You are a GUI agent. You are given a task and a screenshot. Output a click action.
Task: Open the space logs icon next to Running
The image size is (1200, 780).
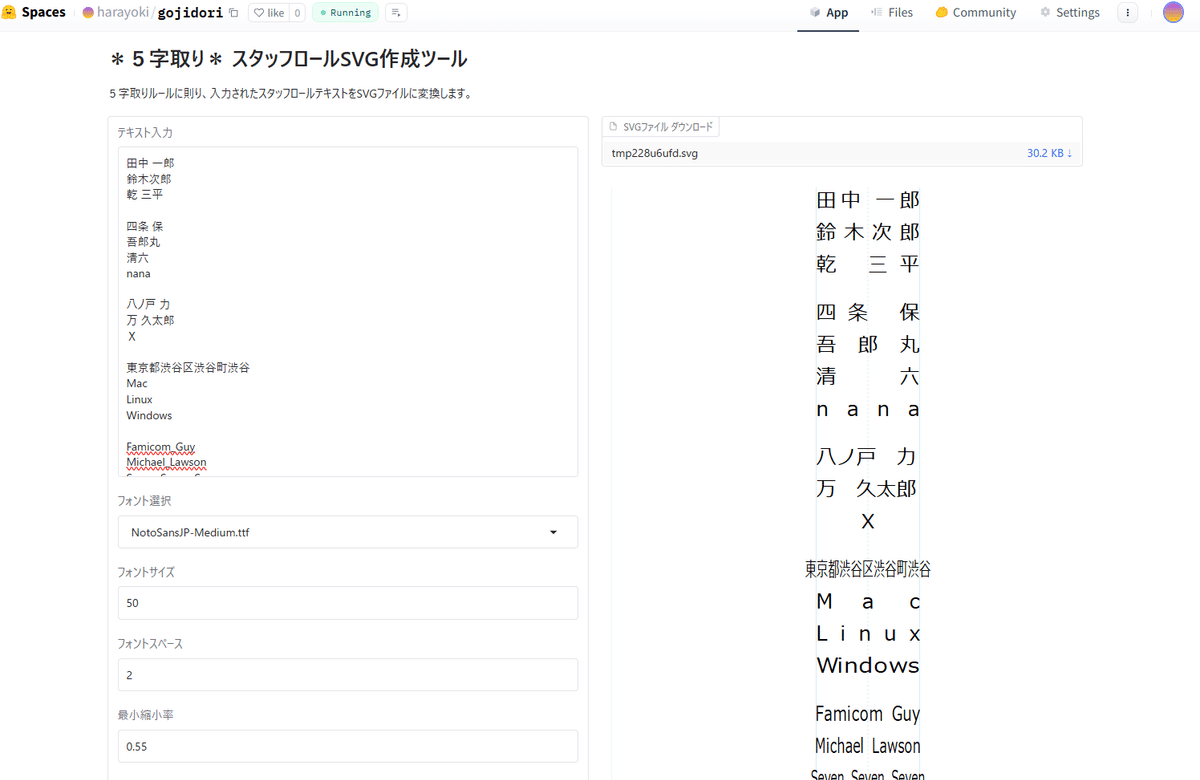coord(394,12)
